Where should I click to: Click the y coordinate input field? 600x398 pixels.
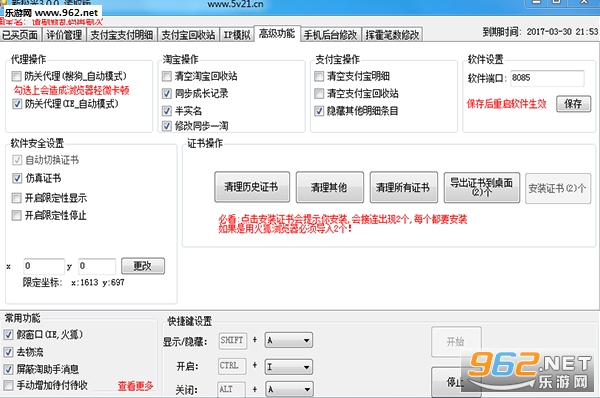click(97, 266)
